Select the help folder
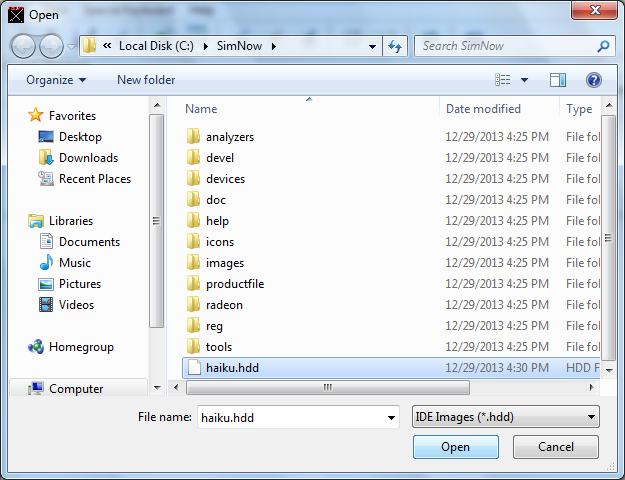 click(217, 221)
